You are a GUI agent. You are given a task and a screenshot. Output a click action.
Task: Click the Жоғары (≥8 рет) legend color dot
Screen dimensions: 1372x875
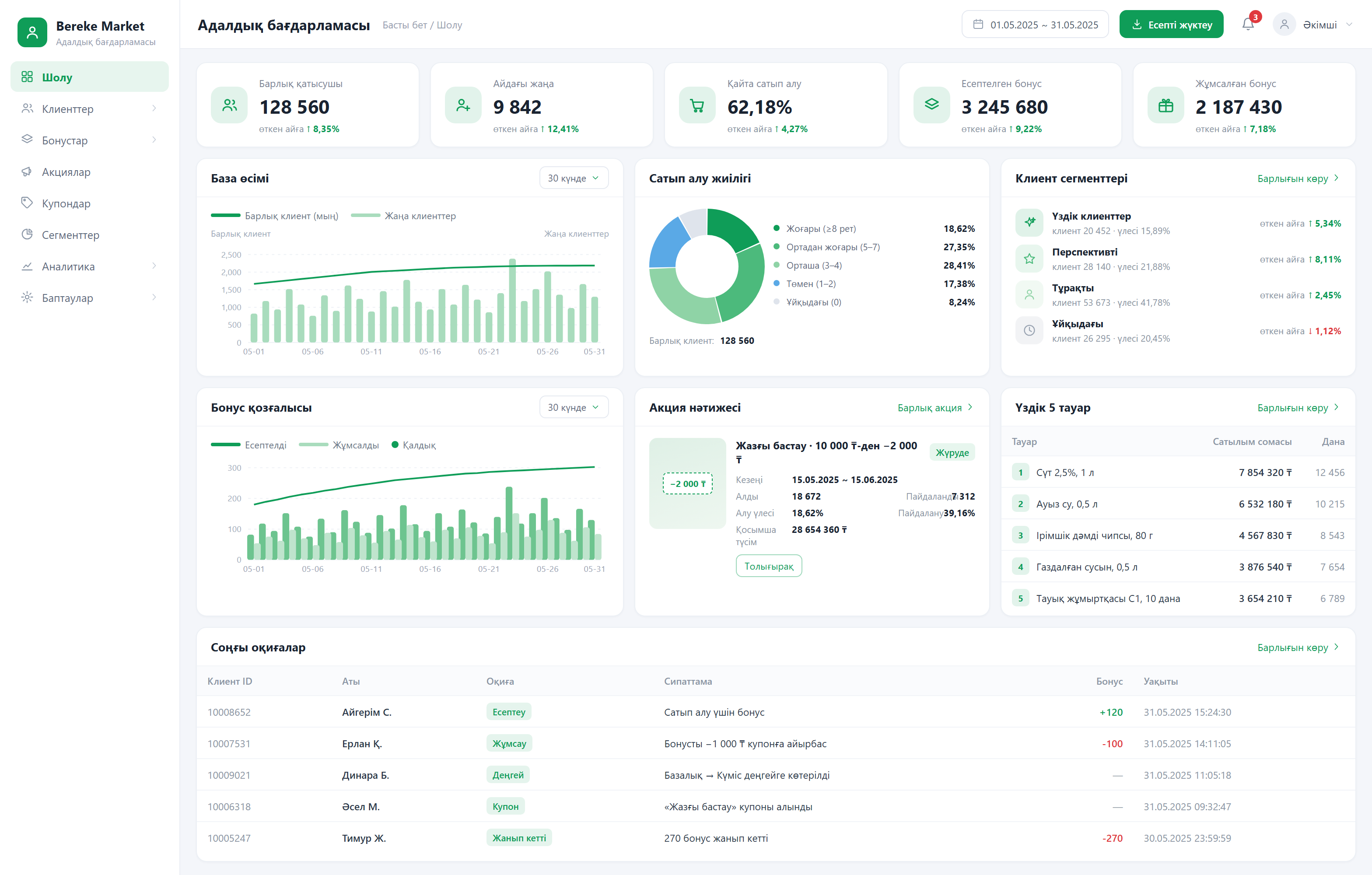(x=776, y=228)
